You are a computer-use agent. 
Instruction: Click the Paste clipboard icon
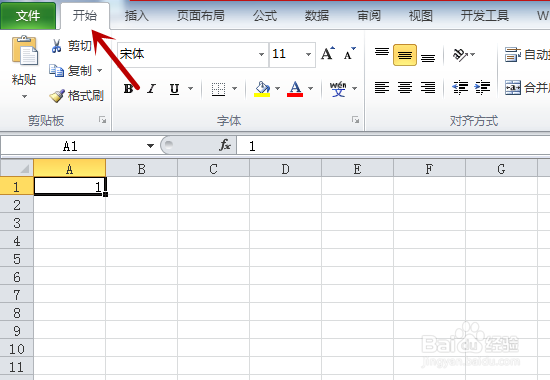pyautogui.click(x=25, y=51)
